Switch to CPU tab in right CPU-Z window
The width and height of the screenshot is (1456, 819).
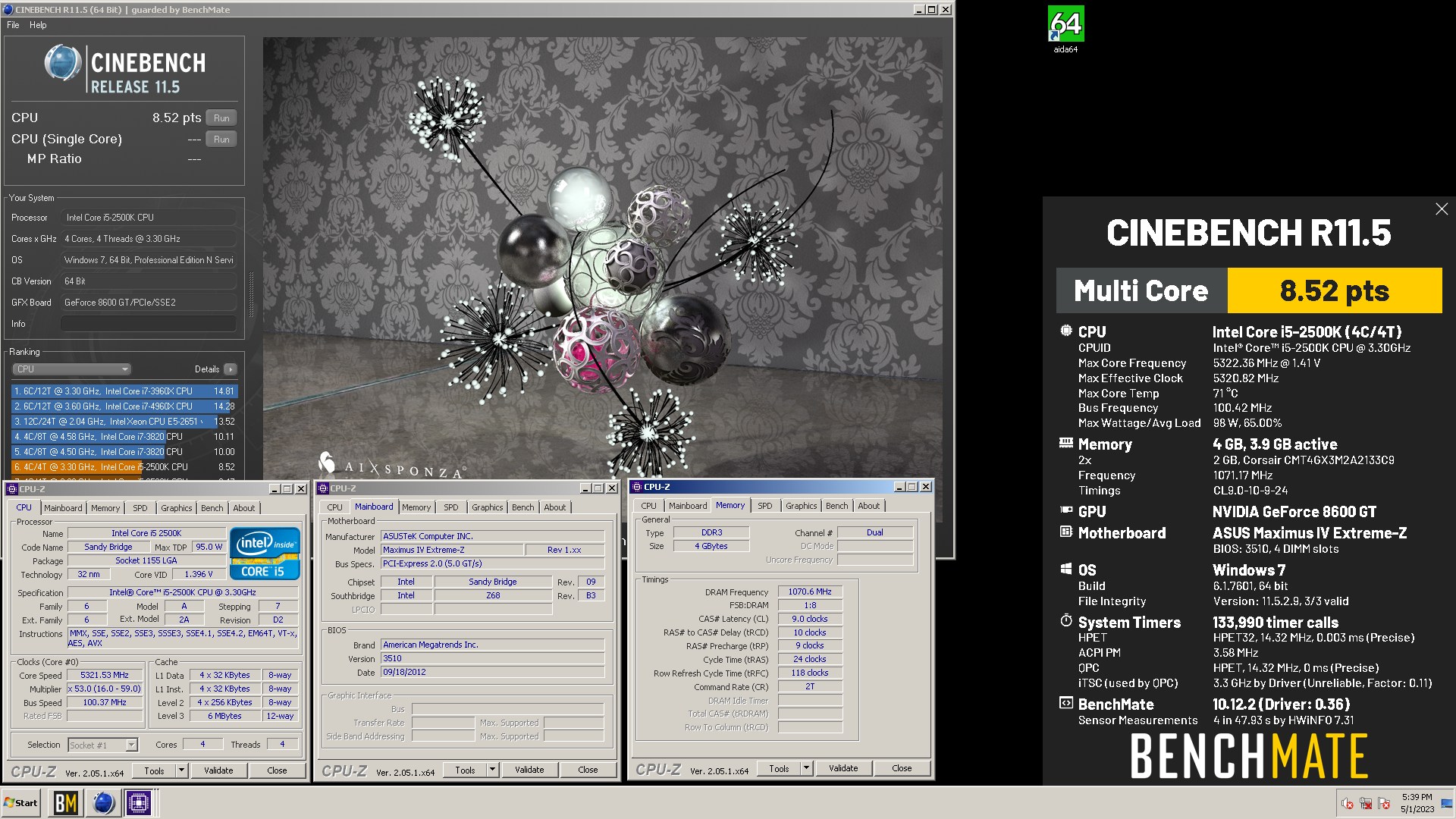[x=648, y=506]
